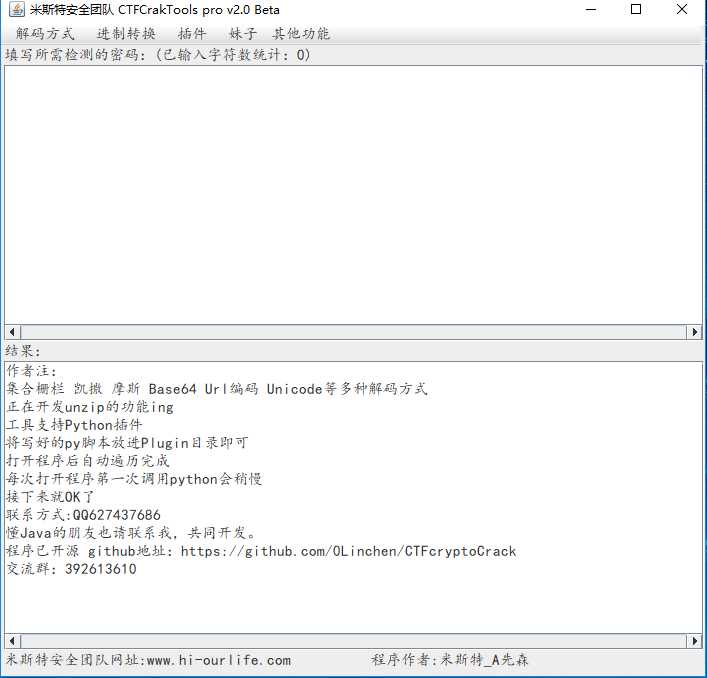Click the www.hi-ourlife.com website text

[x=219, y=660]
